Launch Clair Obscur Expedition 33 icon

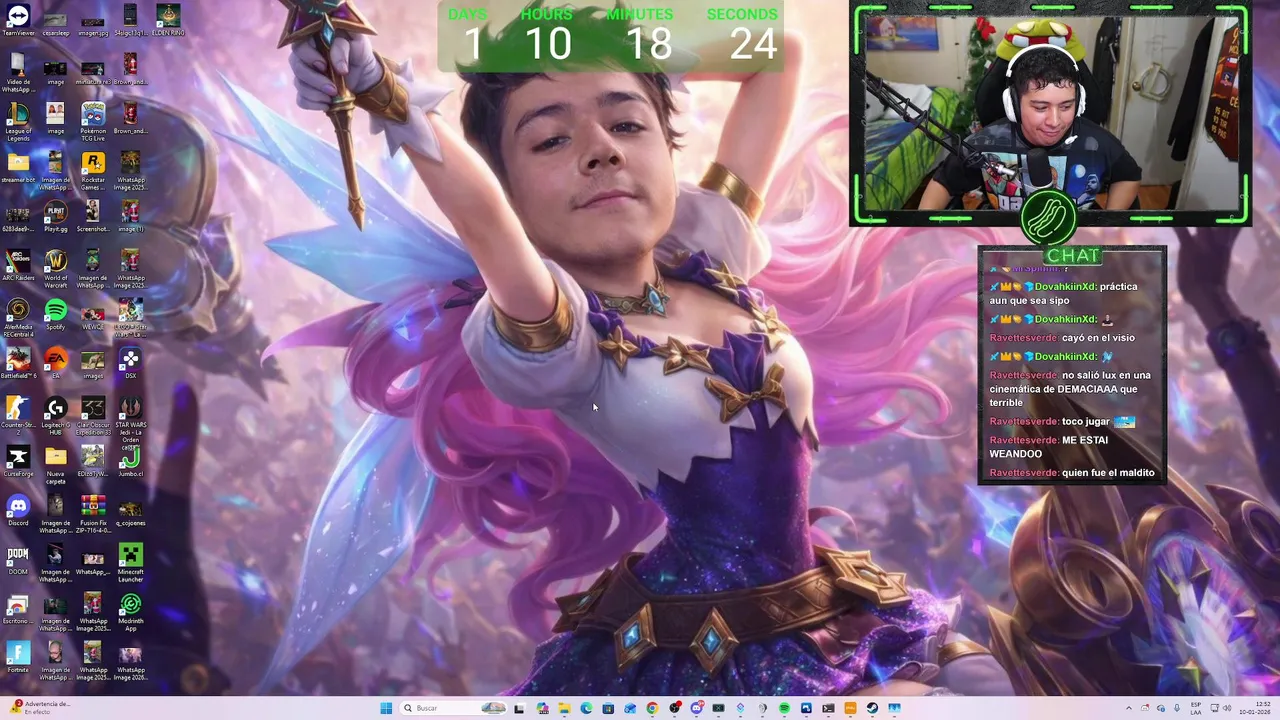tap(93, 416)
